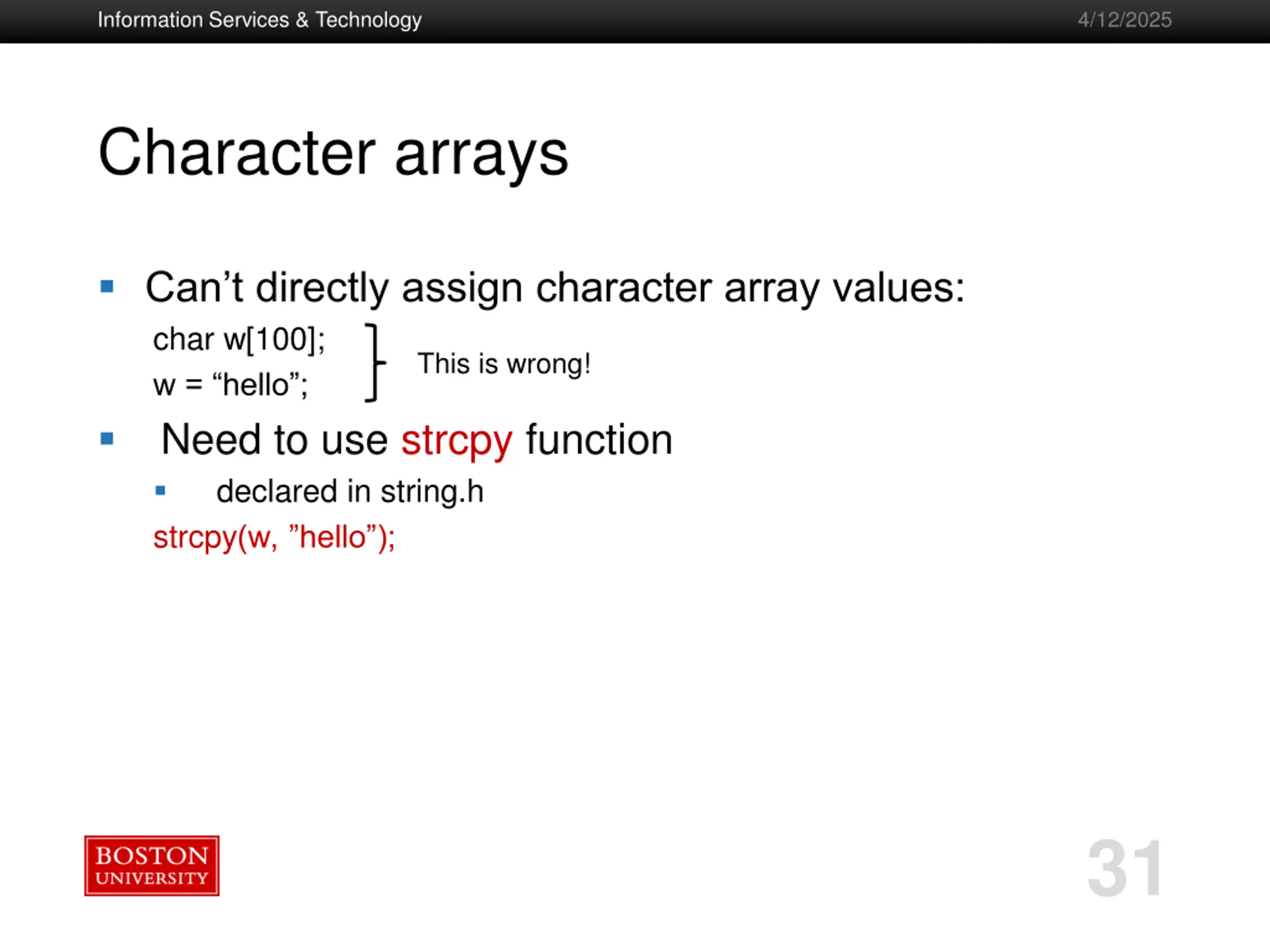Click the word "function" after strcpy
This screenshot has width=1270, height=952.
point(599,440)
